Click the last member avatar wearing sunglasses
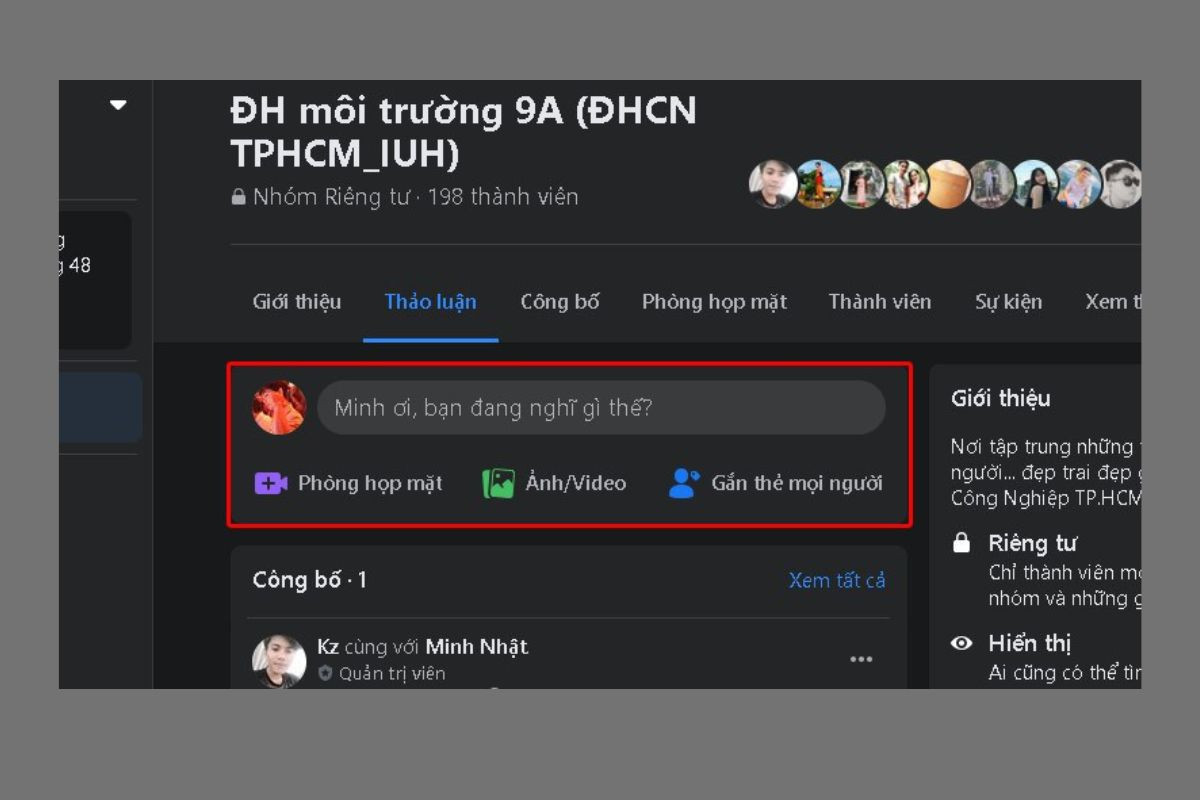This screenshot has height=800, width=1200. 1120,184
